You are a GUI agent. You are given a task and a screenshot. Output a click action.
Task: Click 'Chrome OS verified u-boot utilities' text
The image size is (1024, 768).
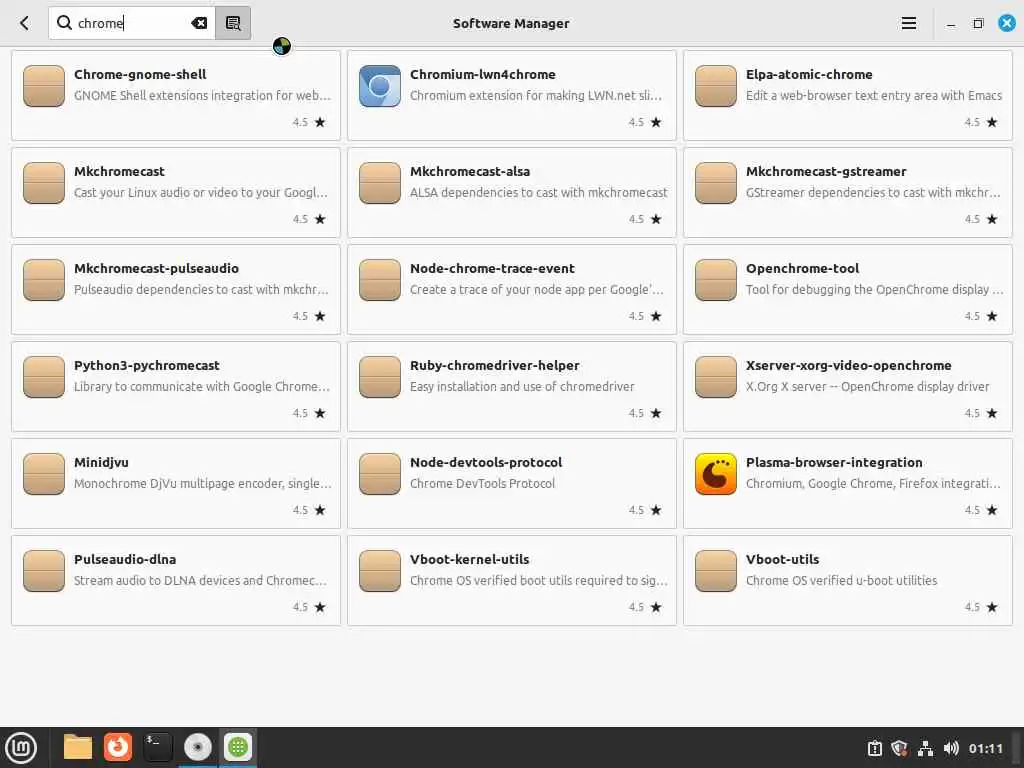[841, 581]
